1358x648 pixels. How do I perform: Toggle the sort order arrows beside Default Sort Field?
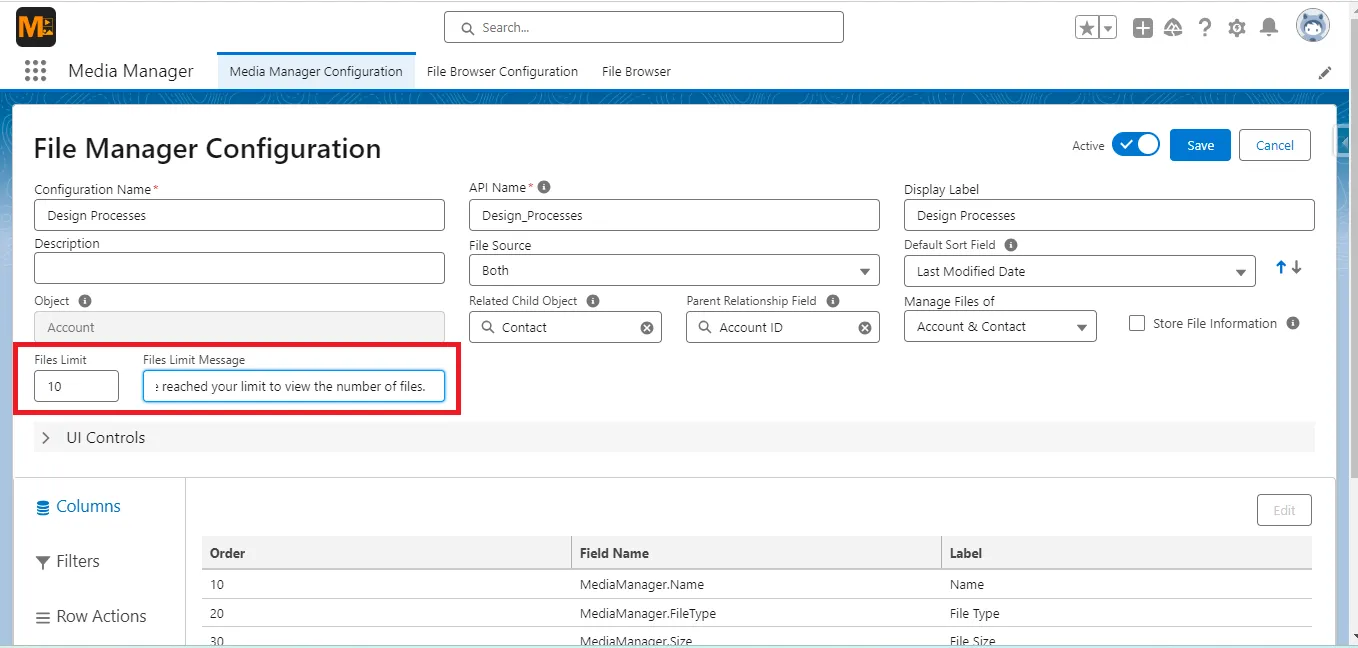point(1286,267)
